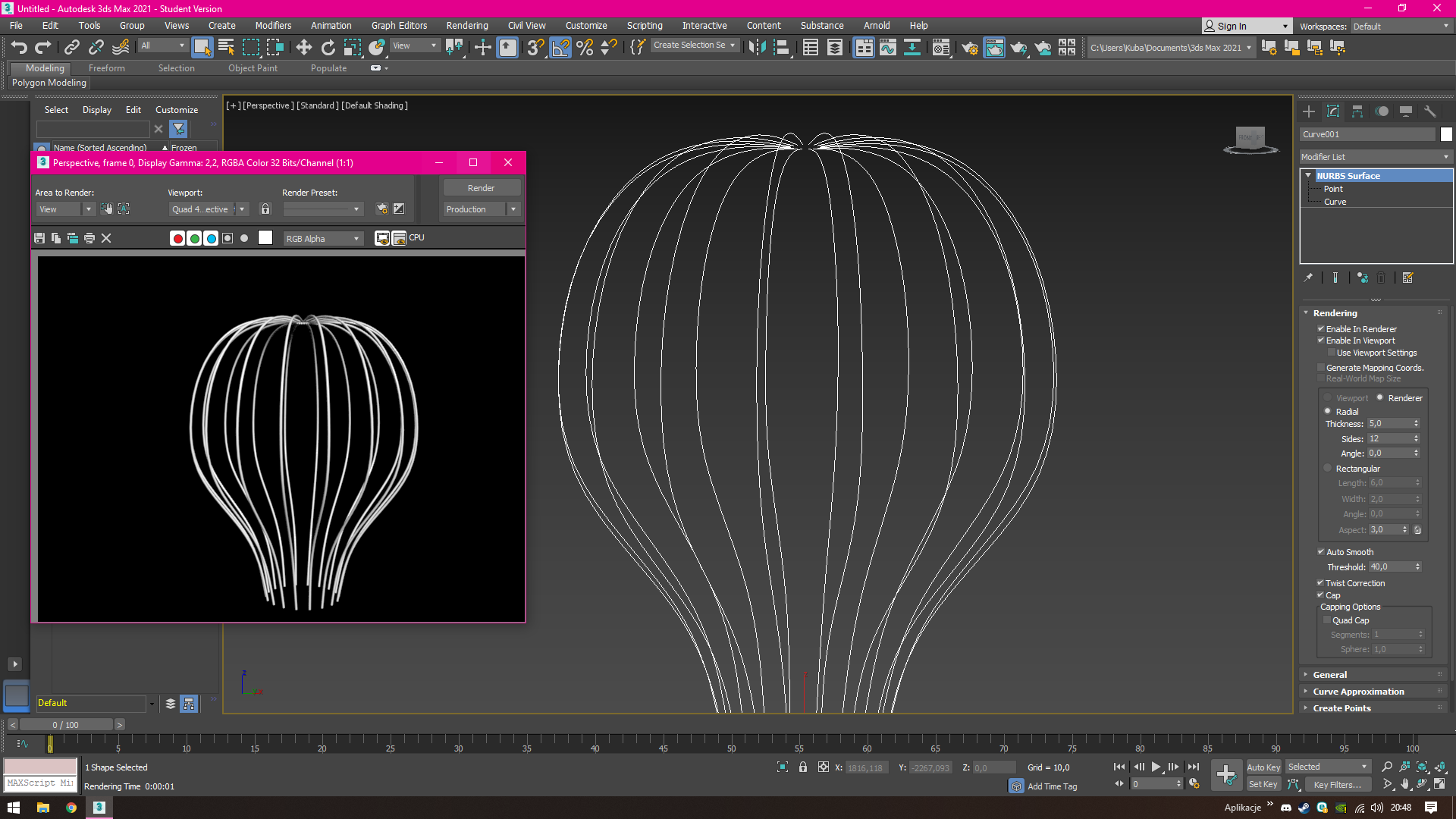Save the rendered image to file

pyautogui.click(x=39, y=238)
